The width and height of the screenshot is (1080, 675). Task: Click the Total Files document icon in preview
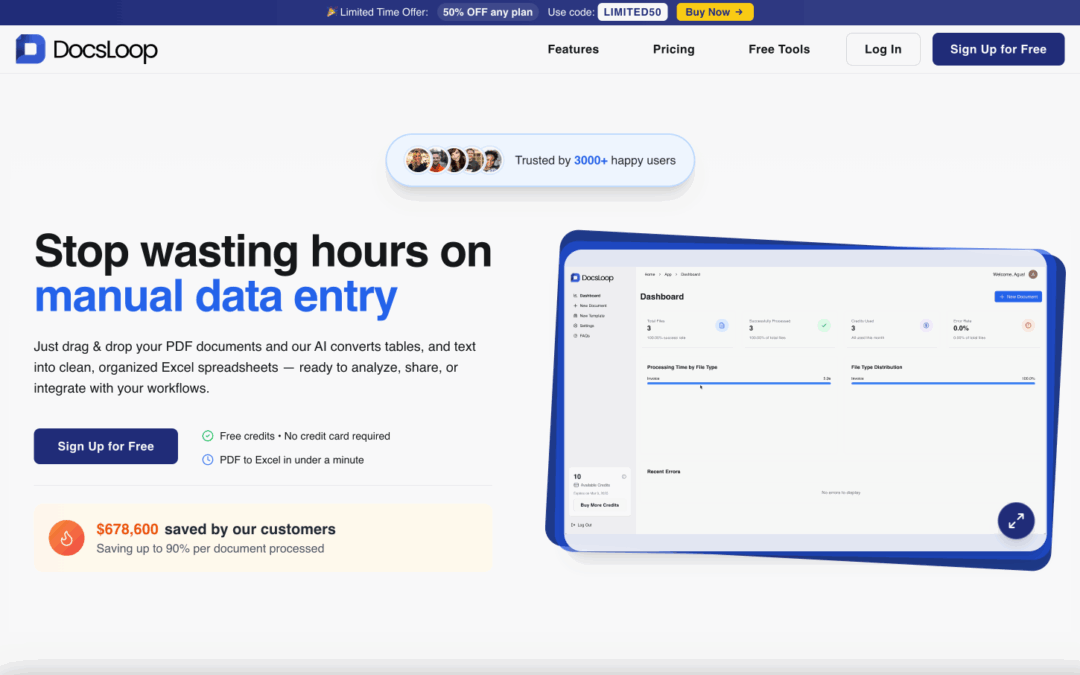(x=722, y=325)
